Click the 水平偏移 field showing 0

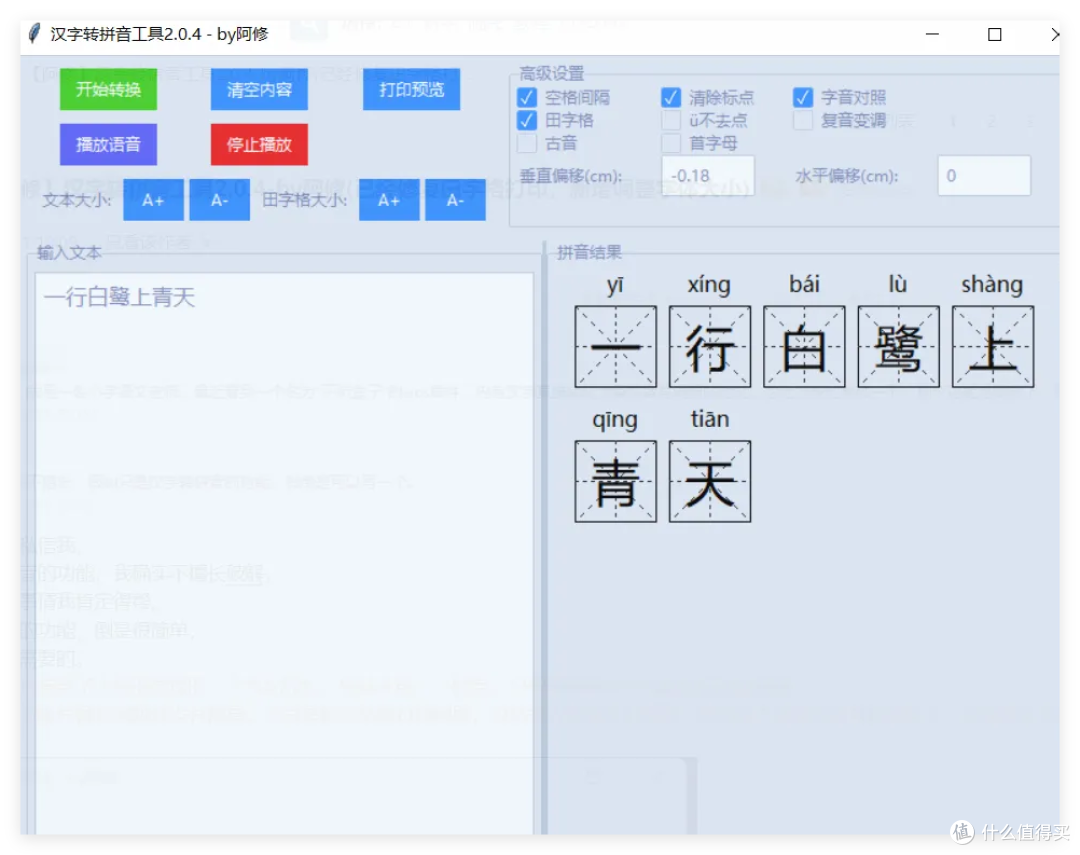(x=984, y=176)
